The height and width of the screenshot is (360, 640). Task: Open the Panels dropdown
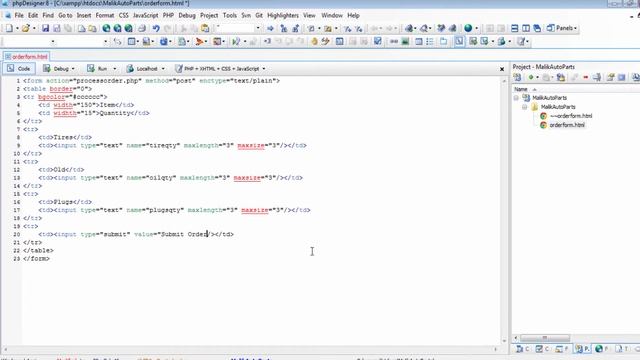pyautogui.click(x=562, y=28)
